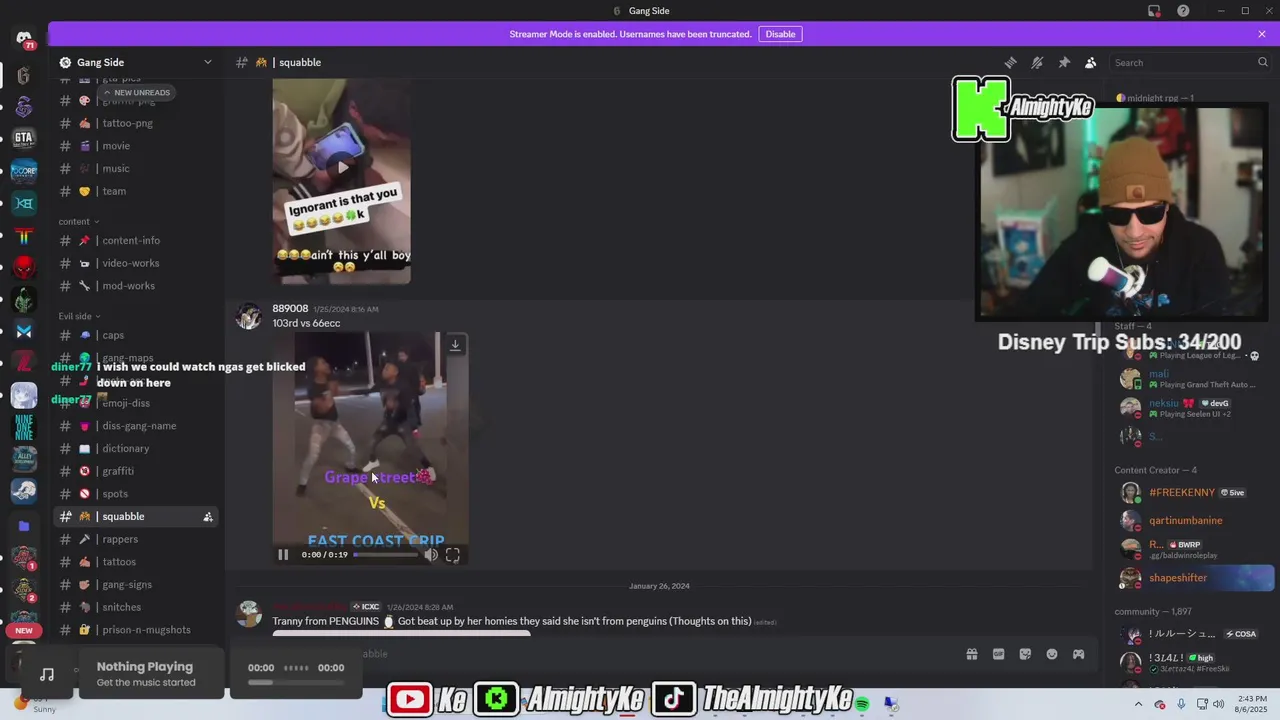Click music note icon in Nothing Playing widget

click(x=47, y=674)
